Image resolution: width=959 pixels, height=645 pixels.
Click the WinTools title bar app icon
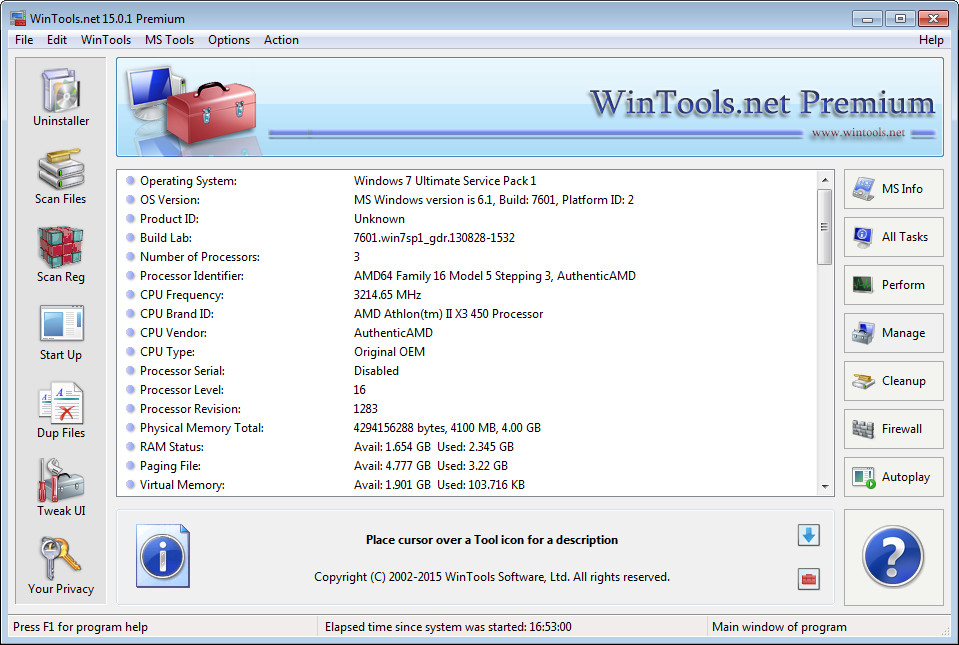click(x=18, y=18)
